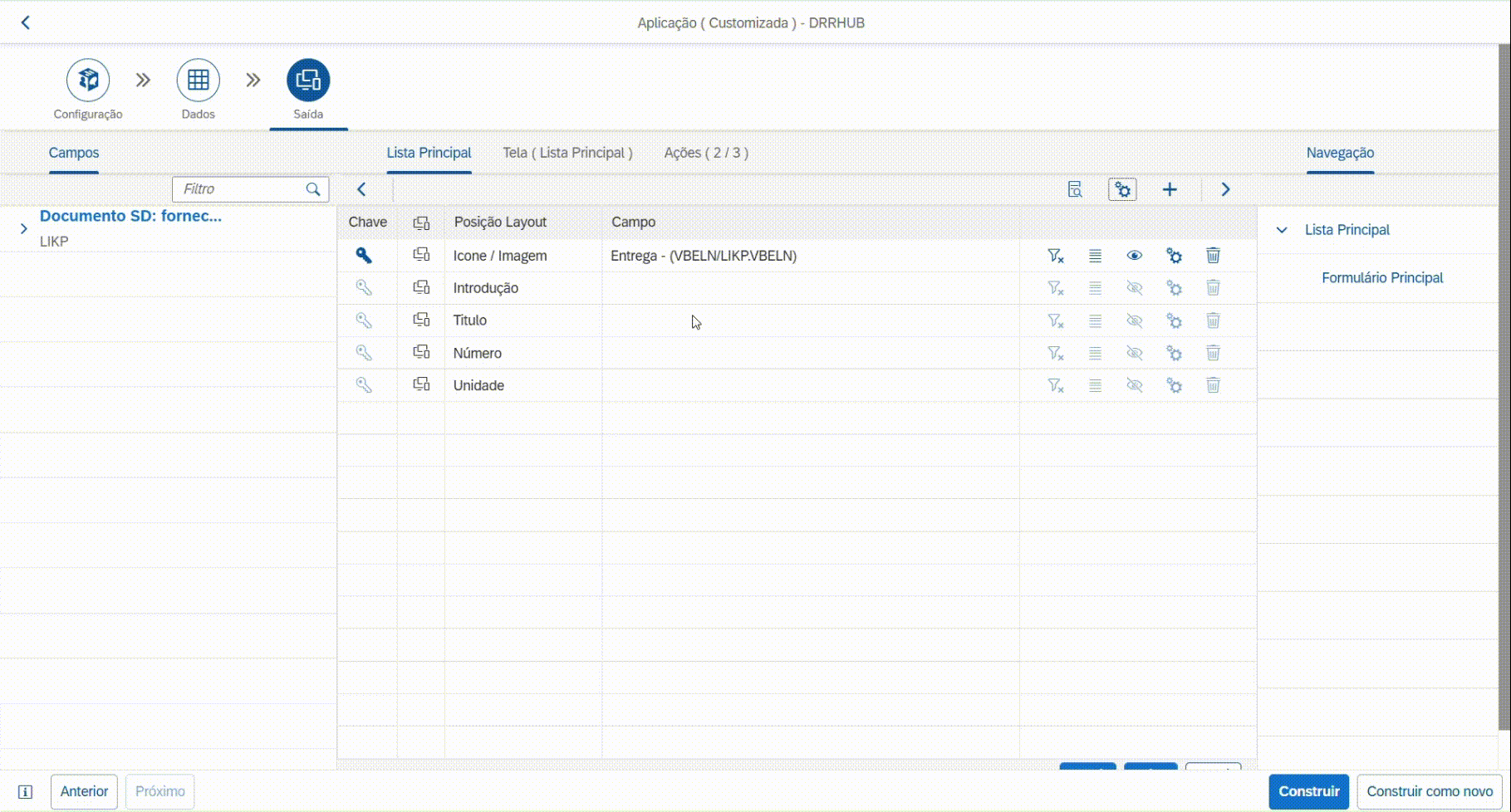
Task: Expand the Documento SD LIKP tree node
Action: click(x=23, y=228)
